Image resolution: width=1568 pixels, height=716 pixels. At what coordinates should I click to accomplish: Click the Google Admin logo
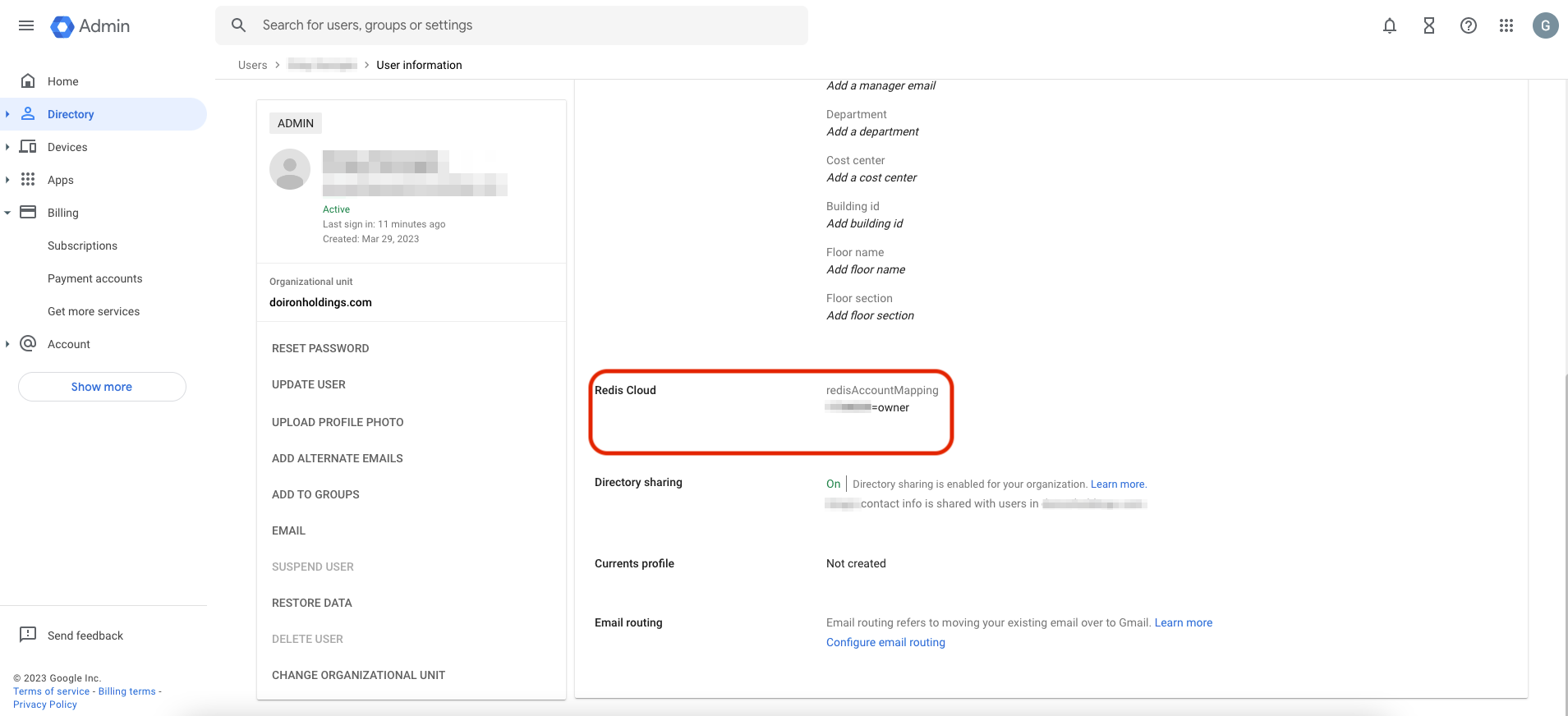tap(90, 26)
